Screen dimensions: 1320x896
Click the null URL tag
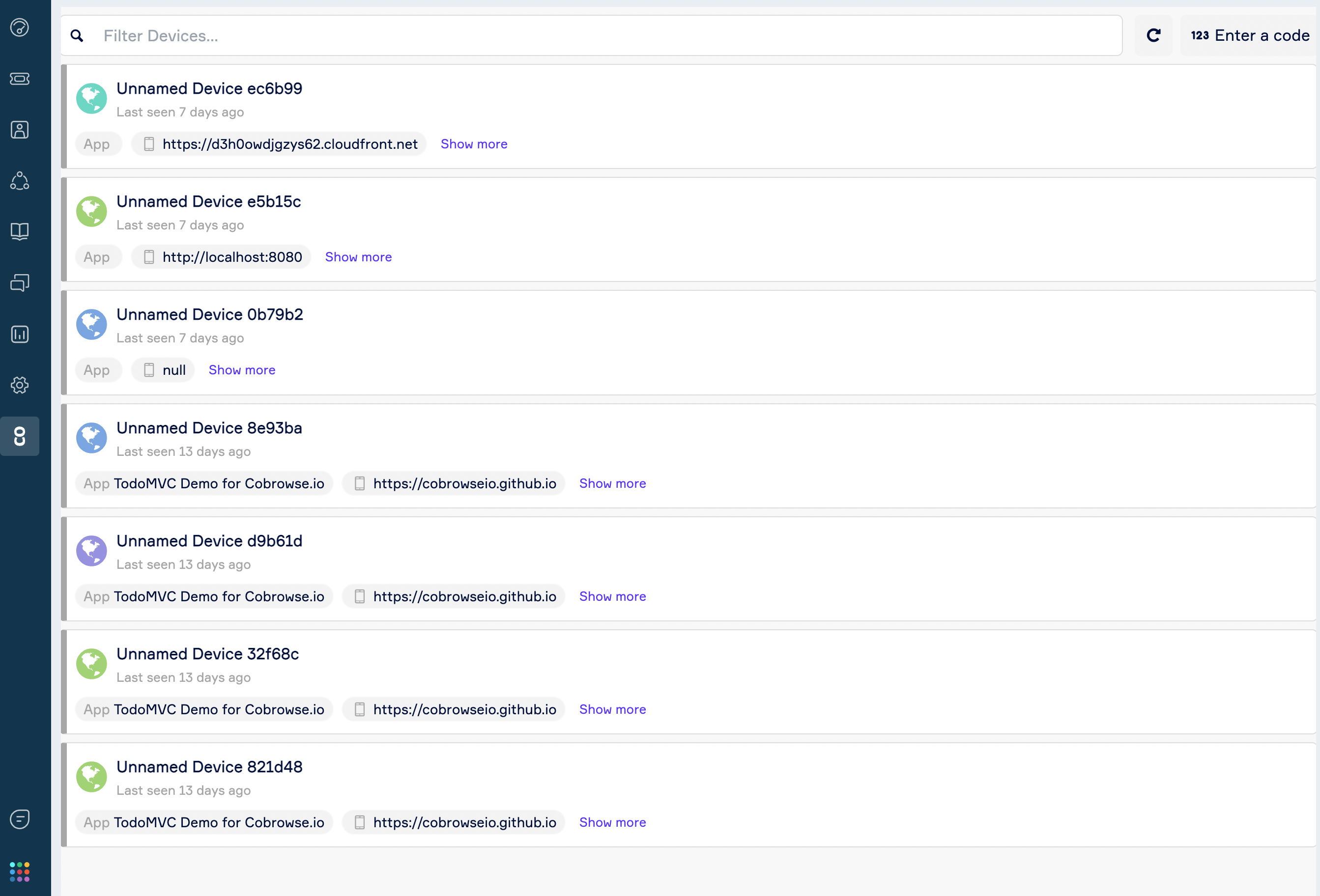(x=163, y=369)
